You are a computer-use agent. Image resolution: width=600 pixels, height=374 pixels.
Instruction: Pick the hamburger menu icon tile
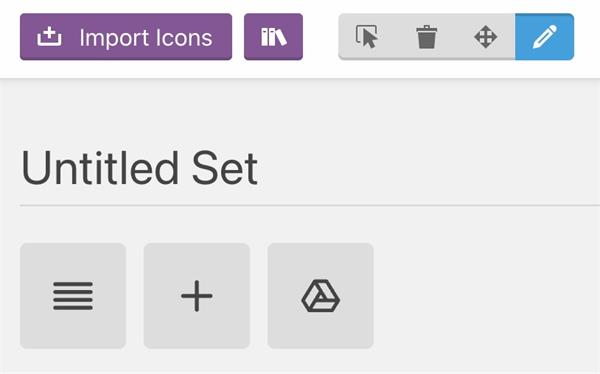click(73, 296)
